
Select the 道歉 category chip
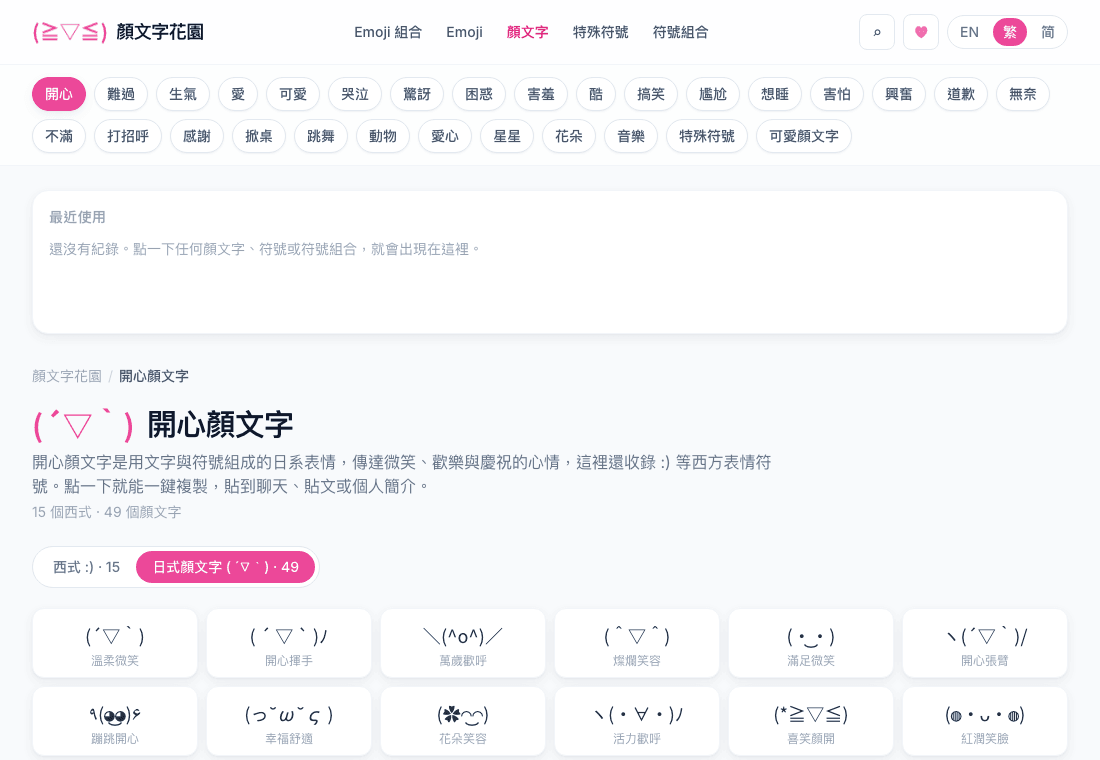pos(961,94)
